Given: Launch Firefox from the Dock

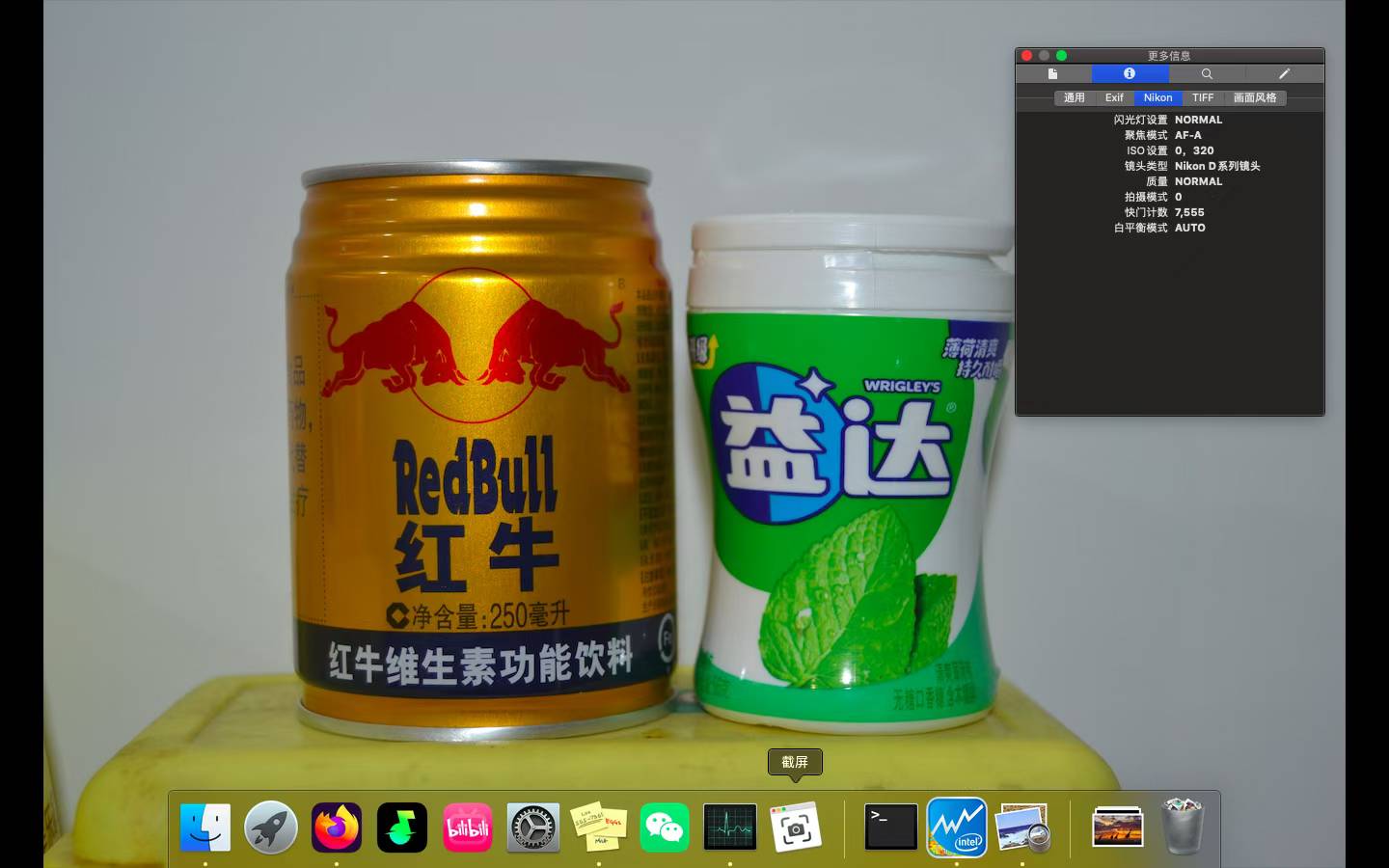Looking at the screenshot, I should 337,827.
